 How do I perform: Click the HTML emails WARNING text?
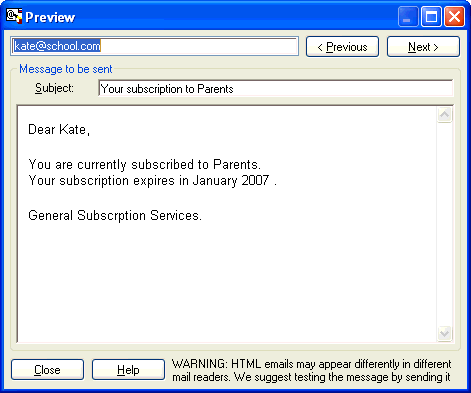(311, 370)
